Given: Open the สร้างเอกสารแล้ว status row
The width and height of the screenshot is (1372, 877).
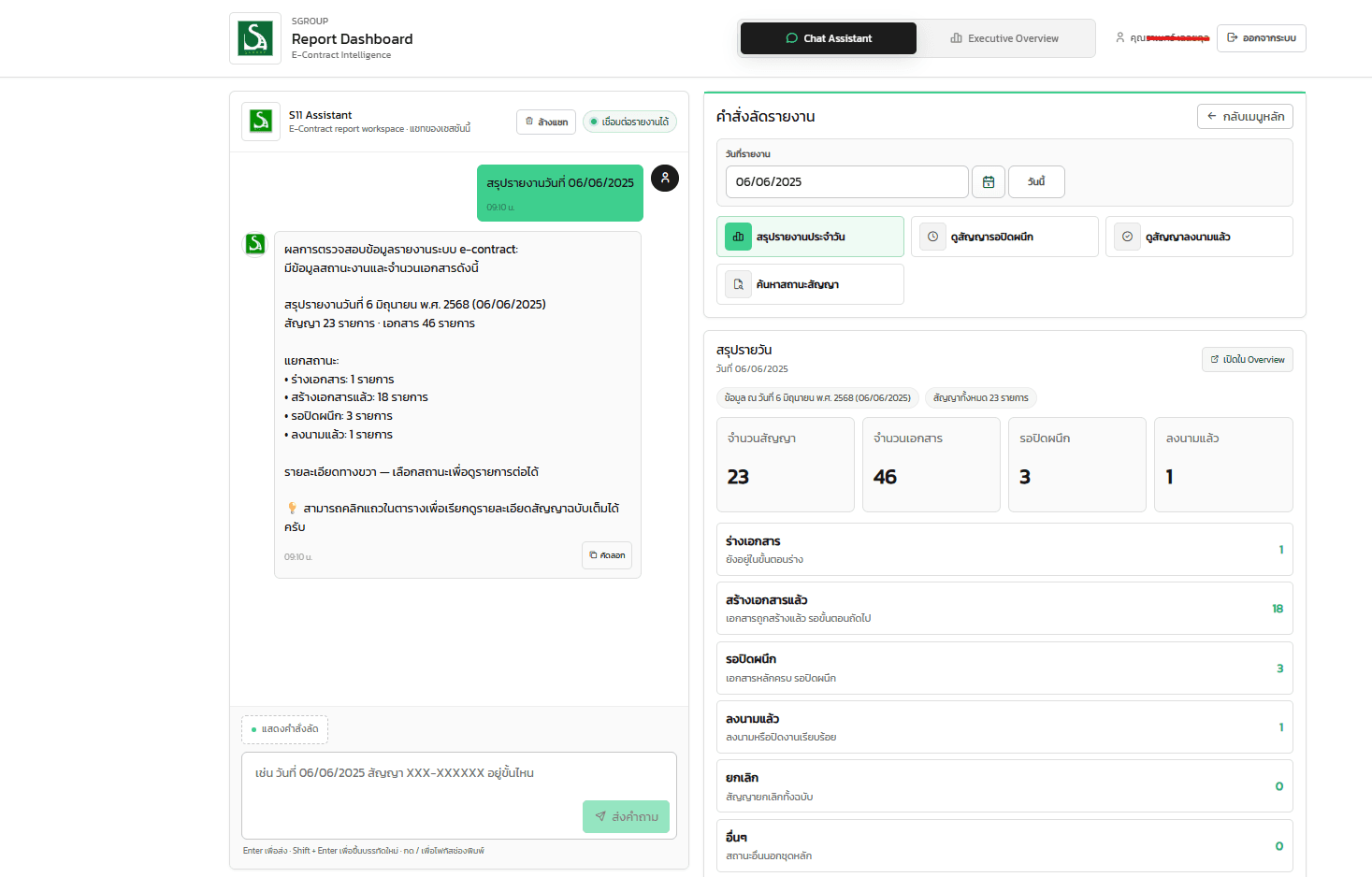Looking at the screenshot, I should (x=1004, y=609).
